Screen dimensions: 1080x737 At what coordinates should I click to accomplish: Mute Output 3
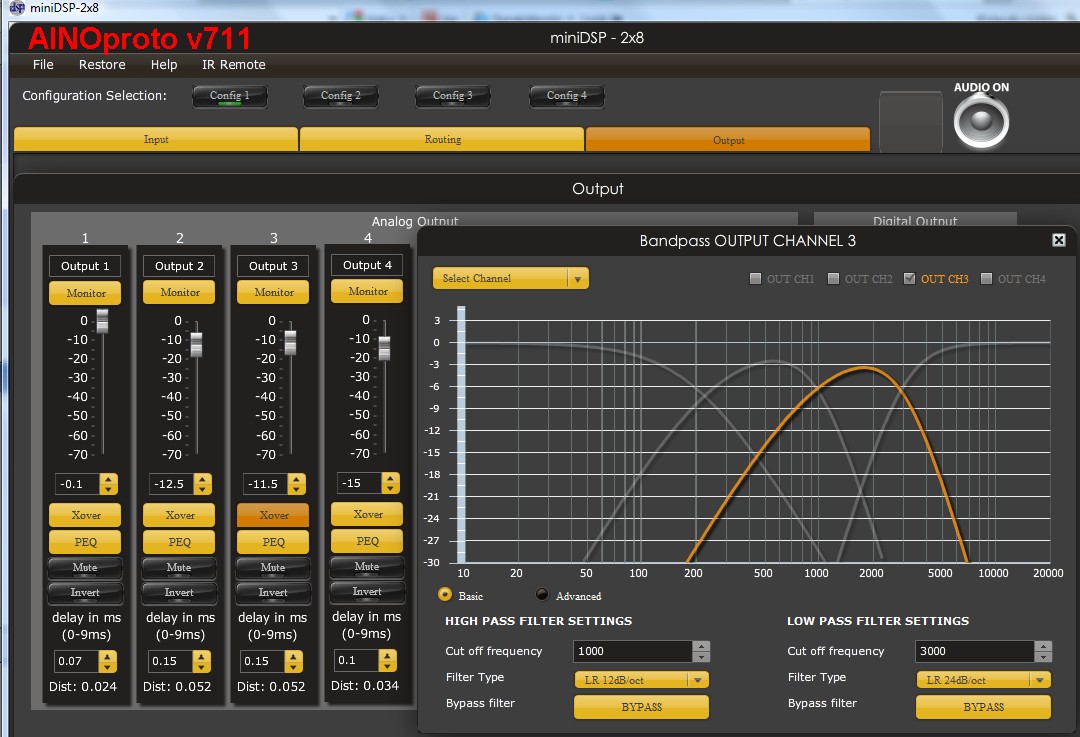coord(273,568)
